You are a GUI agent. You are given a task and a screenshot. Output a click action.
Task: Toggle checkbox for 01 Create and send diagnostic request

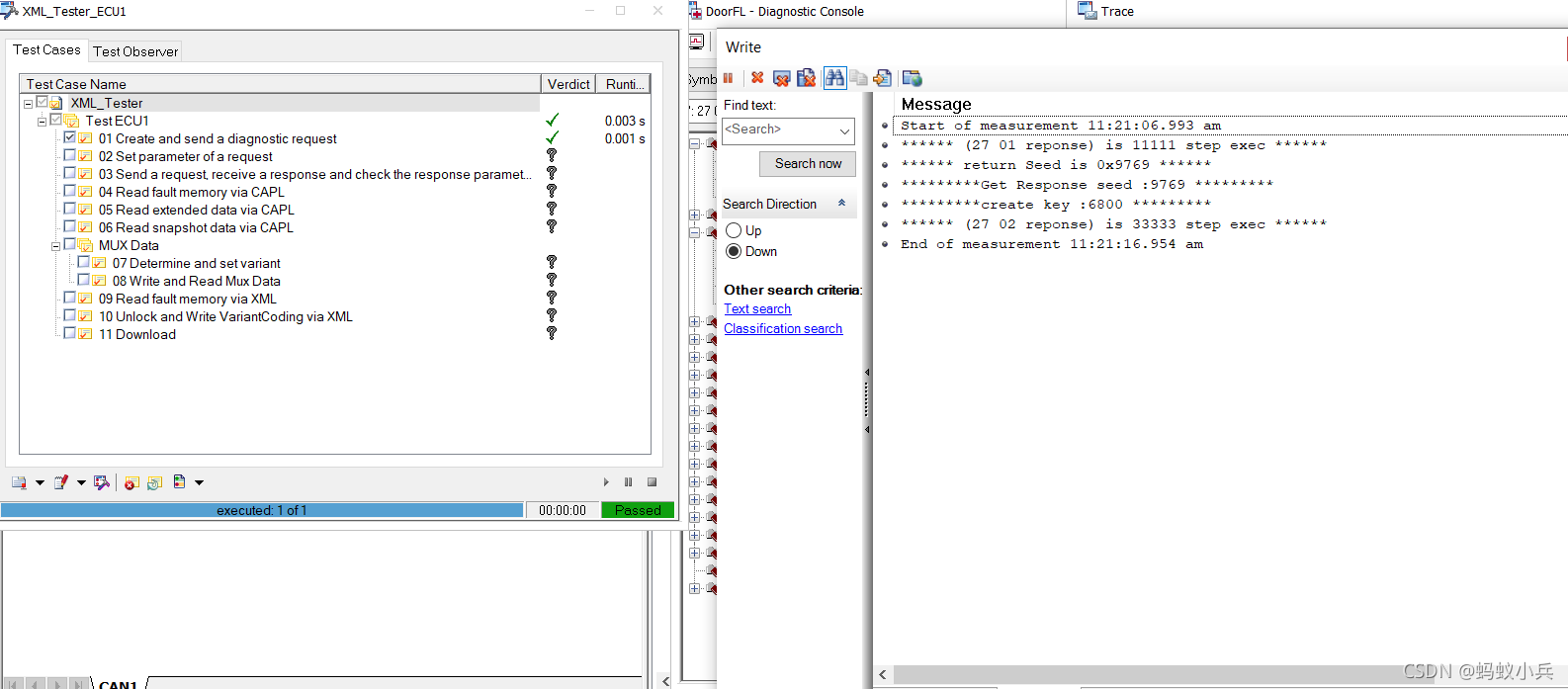[69, 138]
